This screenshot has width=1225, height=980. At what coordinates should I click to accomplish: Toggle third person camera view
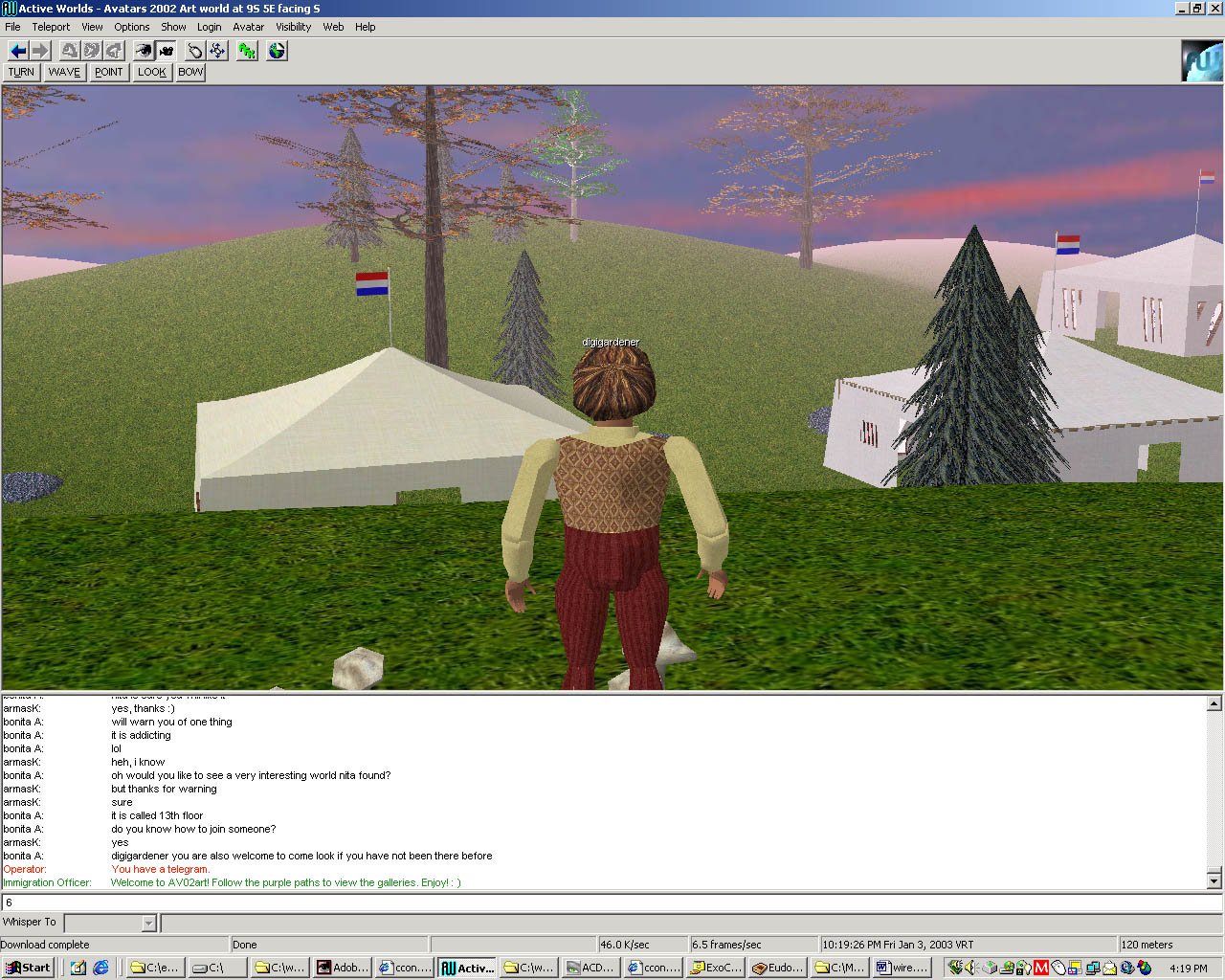tap(166, 51)
